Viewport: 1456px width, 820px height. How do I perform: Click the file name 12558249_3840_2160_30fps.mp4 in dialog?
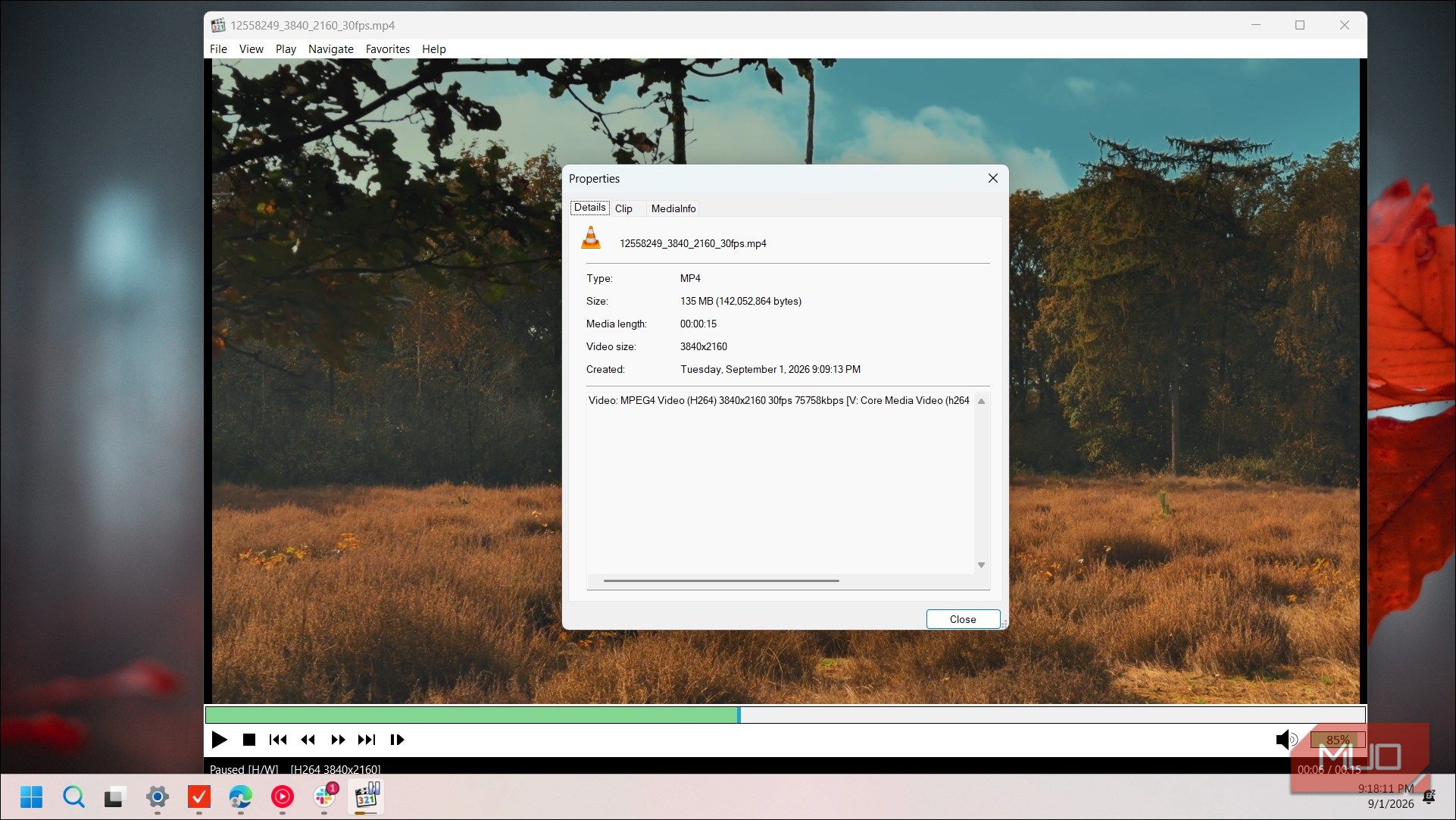(692, 243)
